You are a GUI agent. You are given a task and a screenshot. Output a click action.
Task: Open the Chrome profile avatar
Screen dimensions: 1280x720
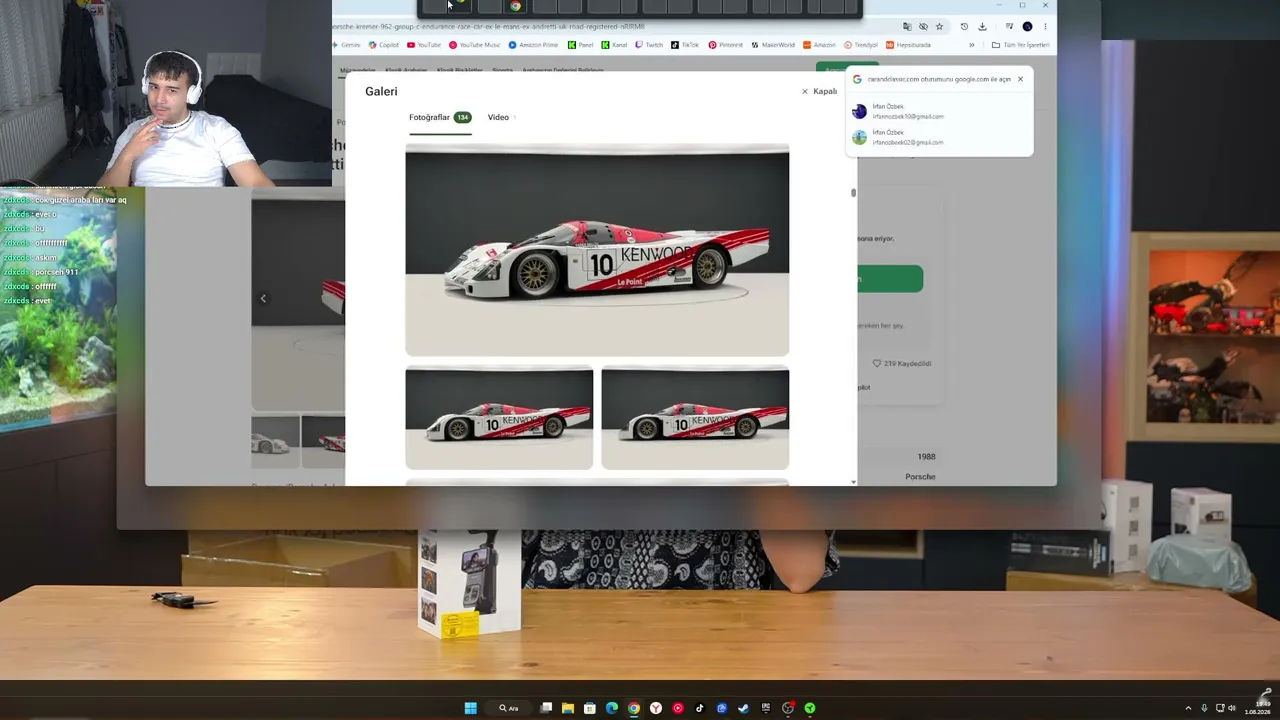(1027, 27)
